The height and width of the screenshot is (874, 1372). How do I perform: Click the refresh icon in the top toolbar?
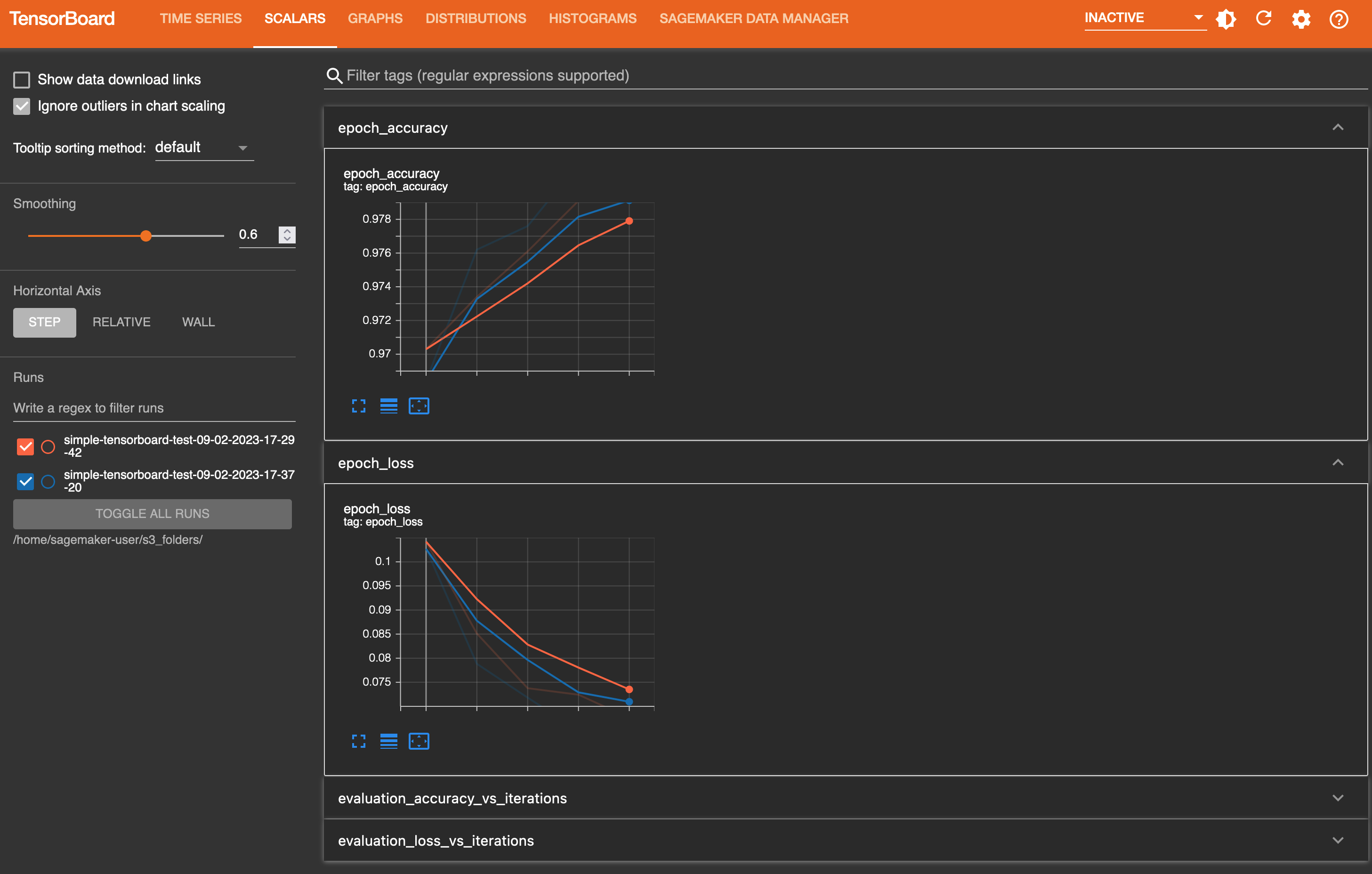(x=1265, y=18)
